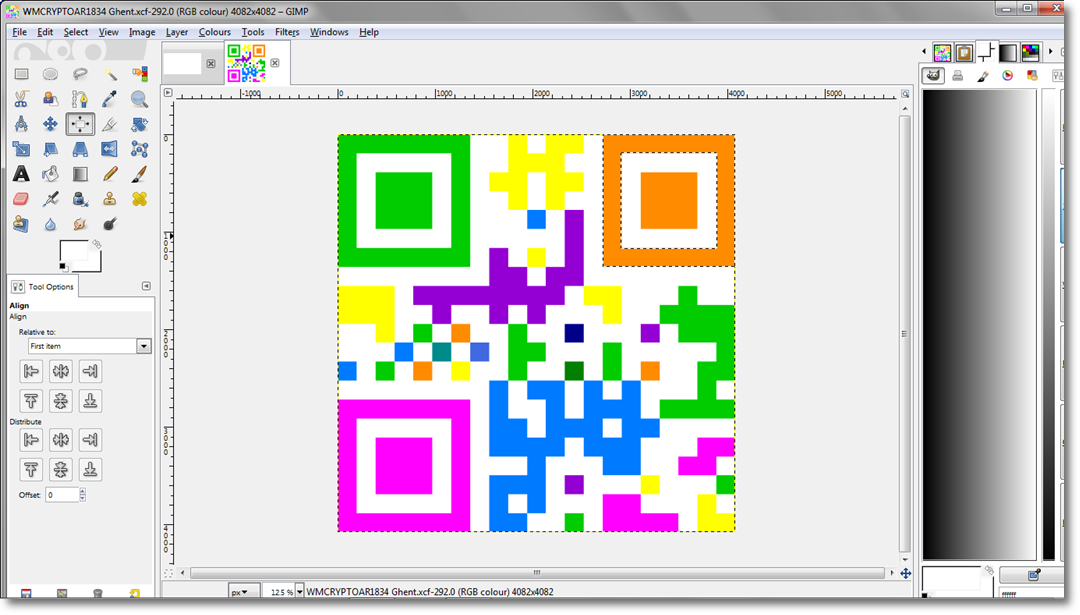Select the Crop tool
The image size is (1080, 615).
(x=110, y=124)
